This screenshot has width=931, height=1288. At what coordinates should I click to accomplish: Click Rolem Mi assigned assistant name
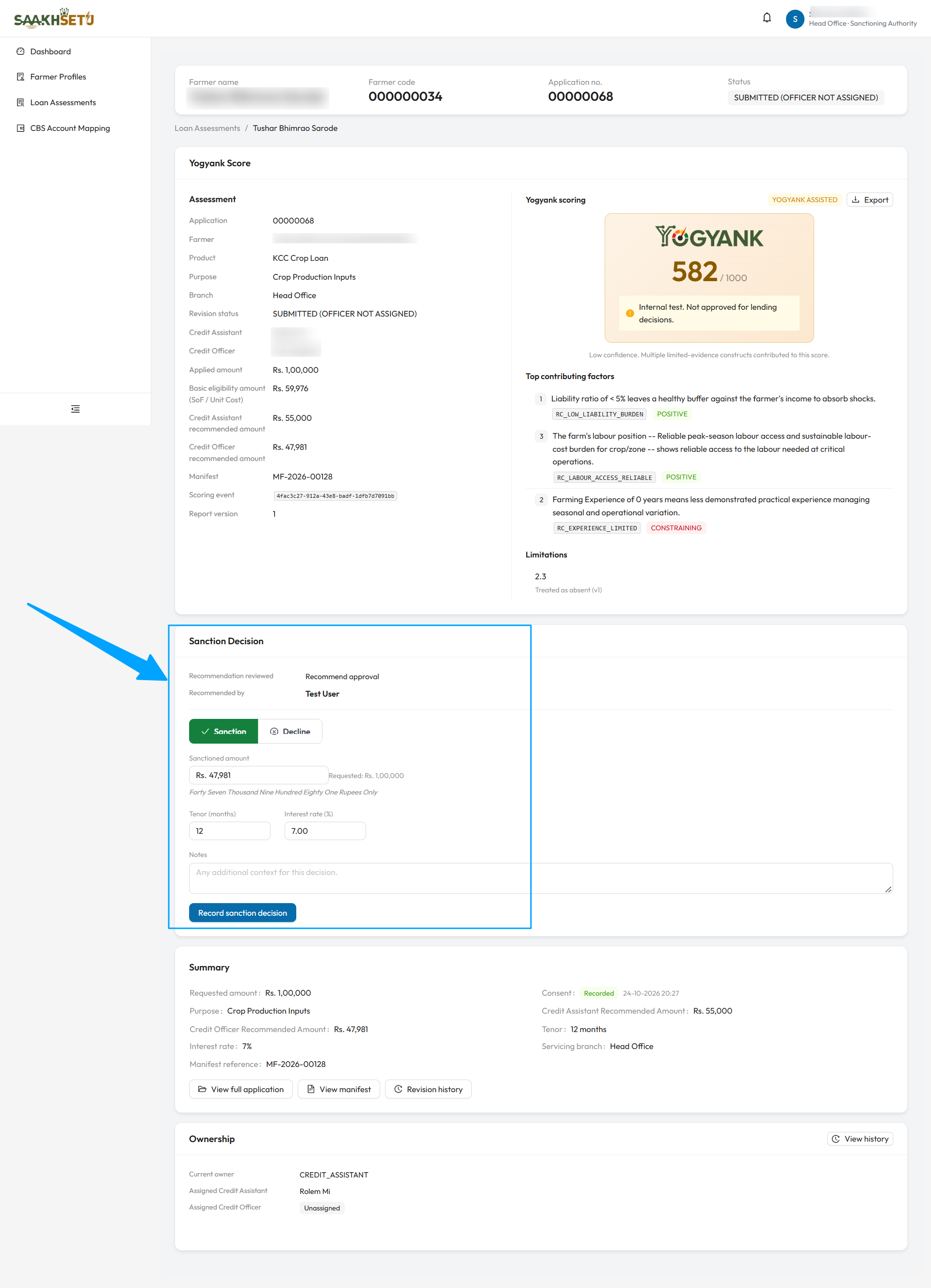[x=315, y=1192]
